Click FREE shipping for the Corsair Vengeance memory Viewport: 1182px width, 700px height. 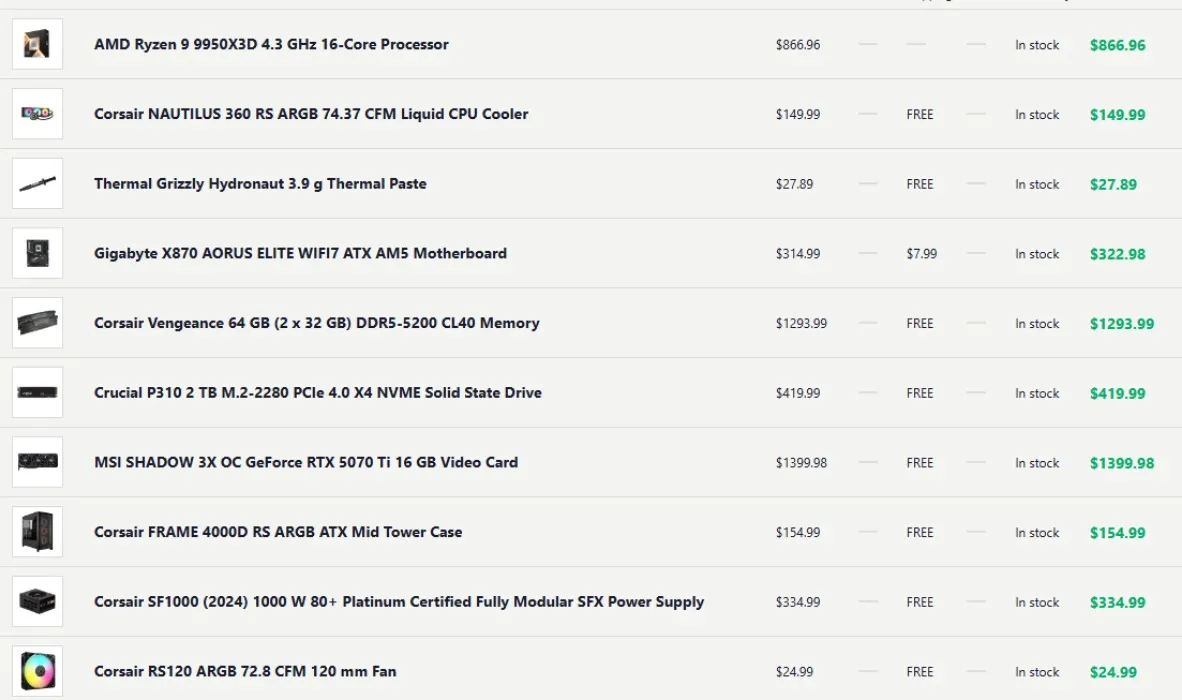point(920,323)
